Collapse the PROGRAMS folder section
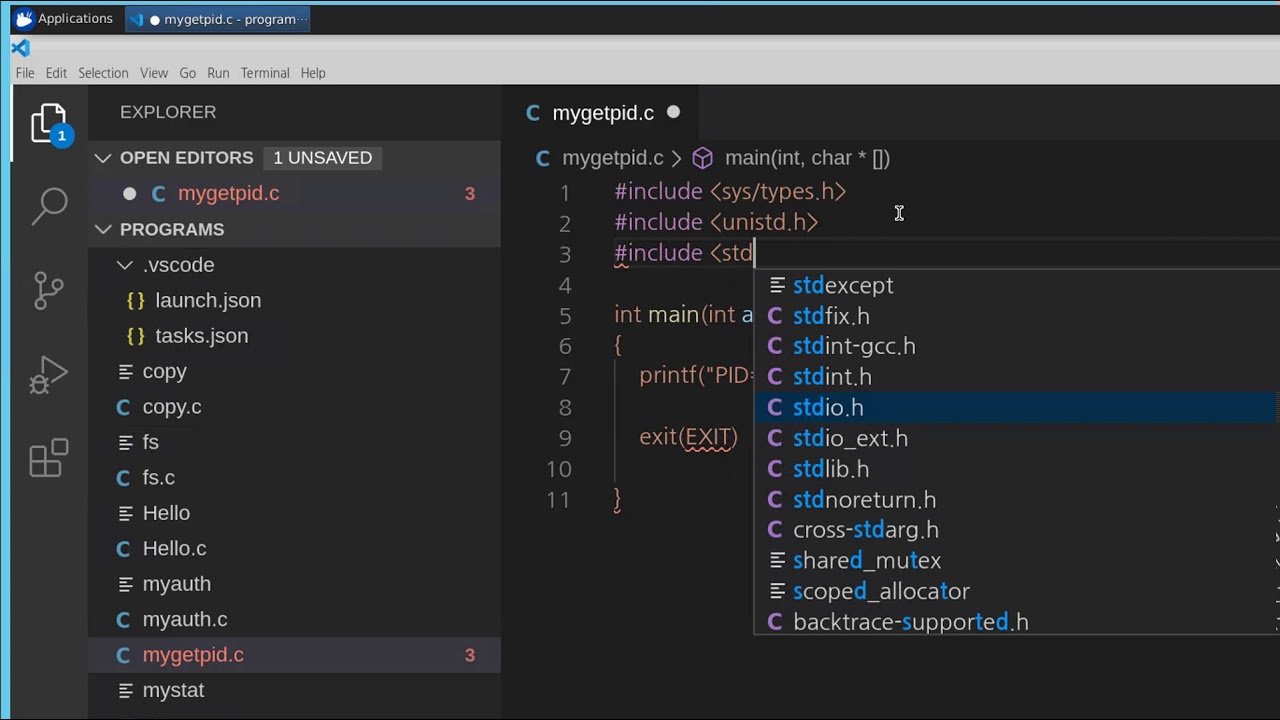The width and height of the screenshot is (1280, 720). 103,229
